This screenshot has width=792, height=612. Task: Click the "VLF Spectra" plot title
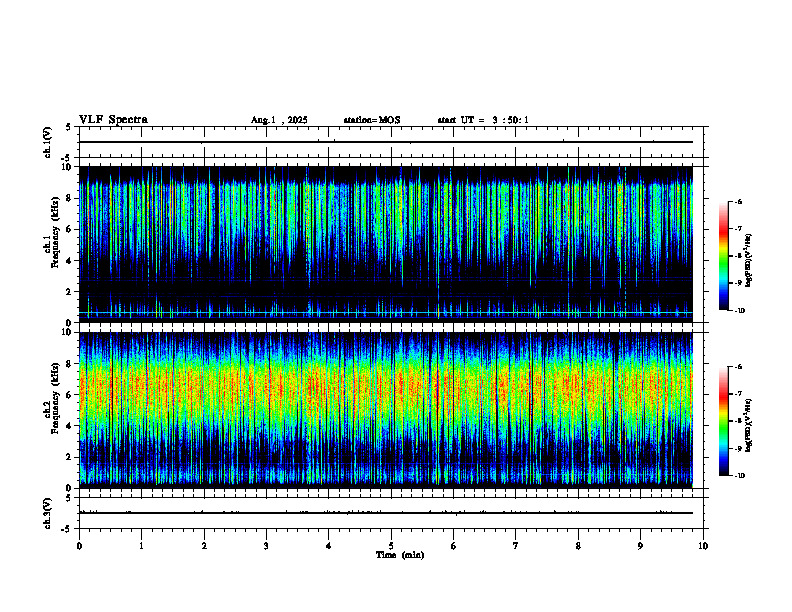click(113, 120)
